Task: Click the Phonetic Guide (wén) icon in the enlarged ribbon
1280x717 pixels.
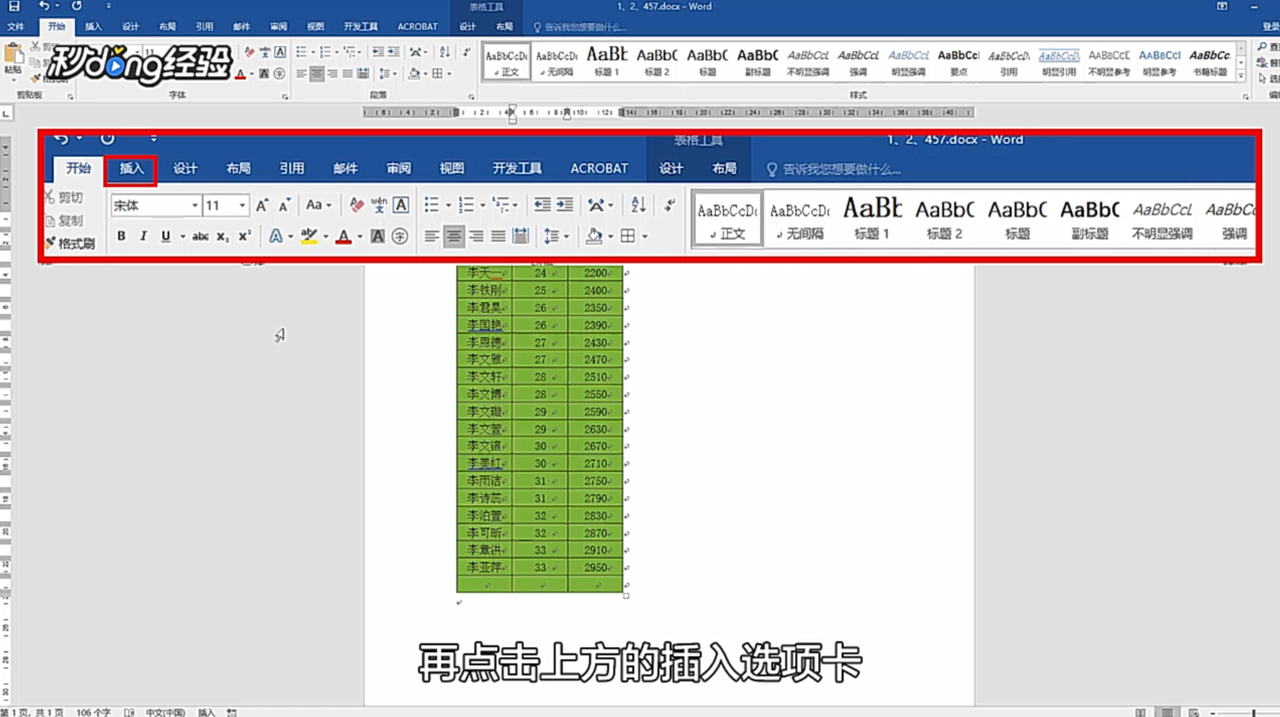Action: pos(379,205)
